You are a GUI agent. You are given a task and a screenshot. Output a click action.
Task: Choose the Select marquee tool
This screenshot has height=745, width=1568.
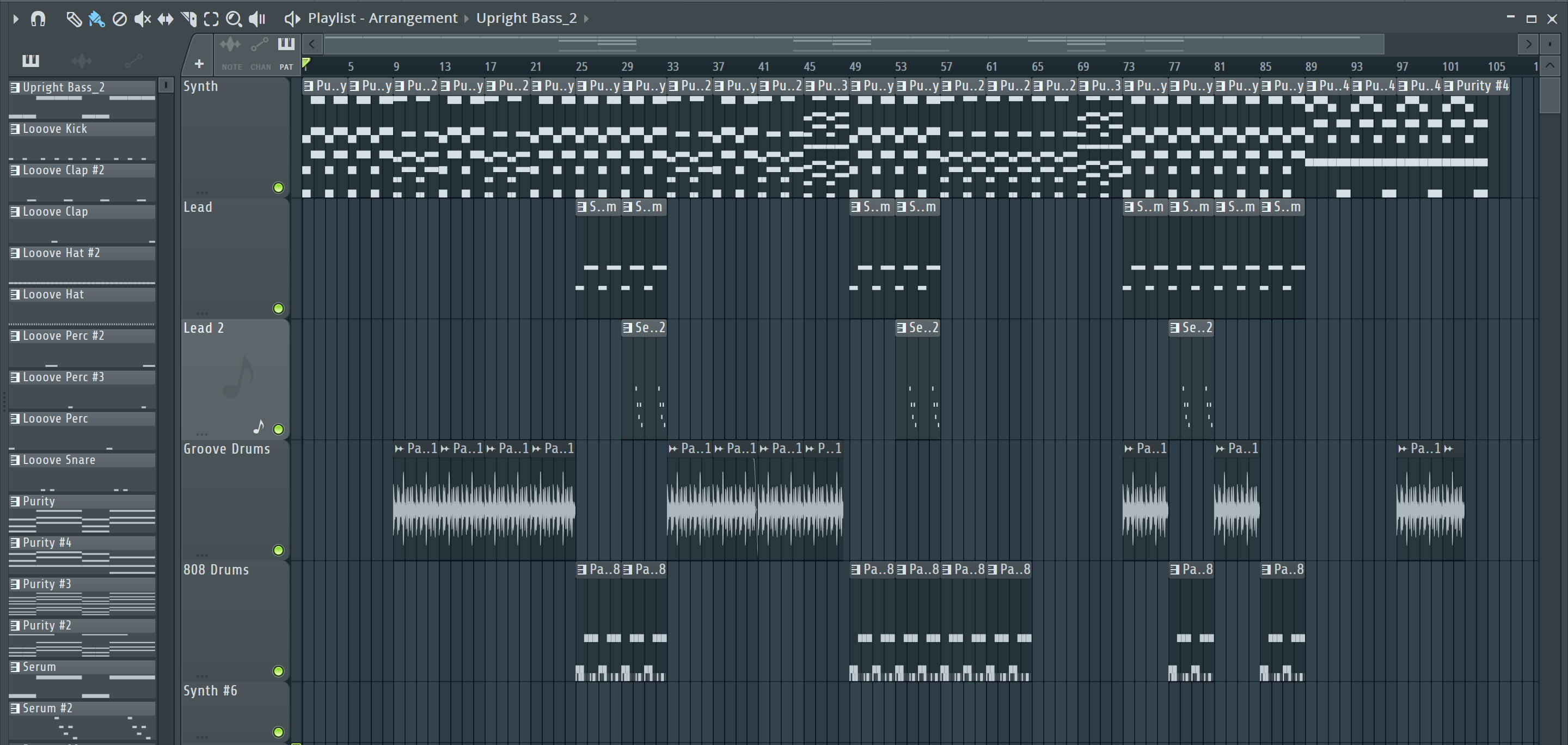click(211, 20)
